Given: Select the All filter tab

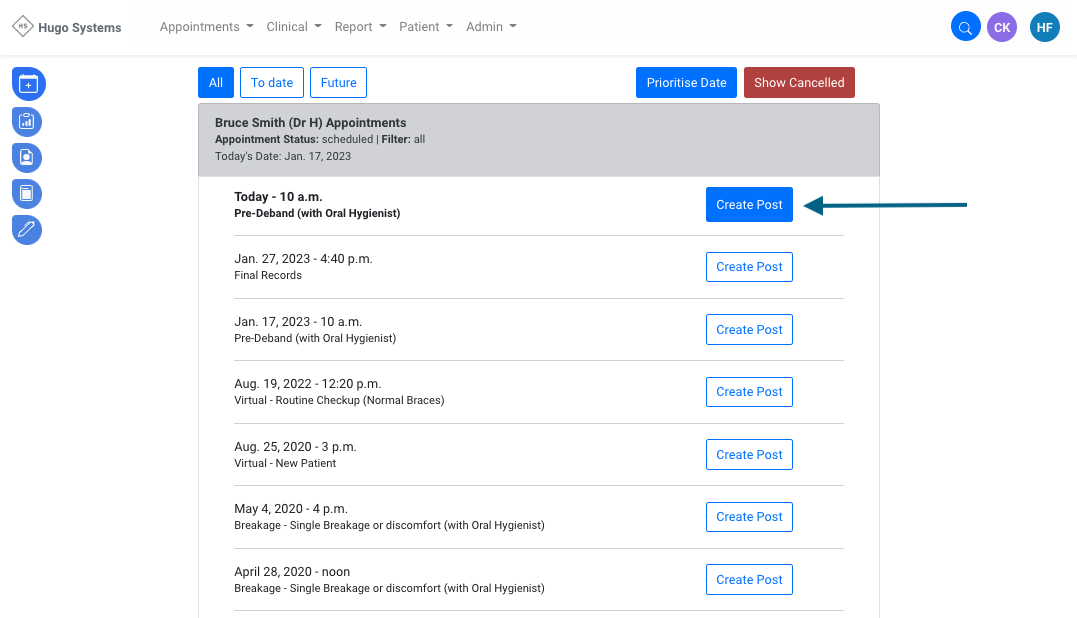Looking at the screenshot, I should (216, 83).
